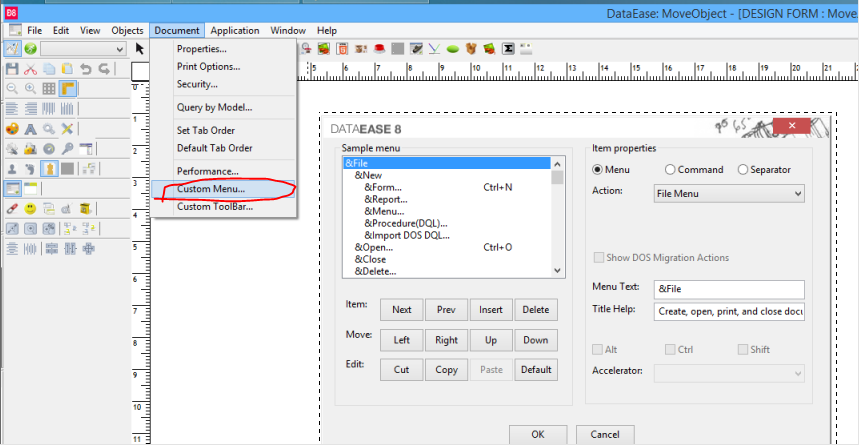Open the Objects menu
The width and height of the screenshot is (859, 446).
127,31
